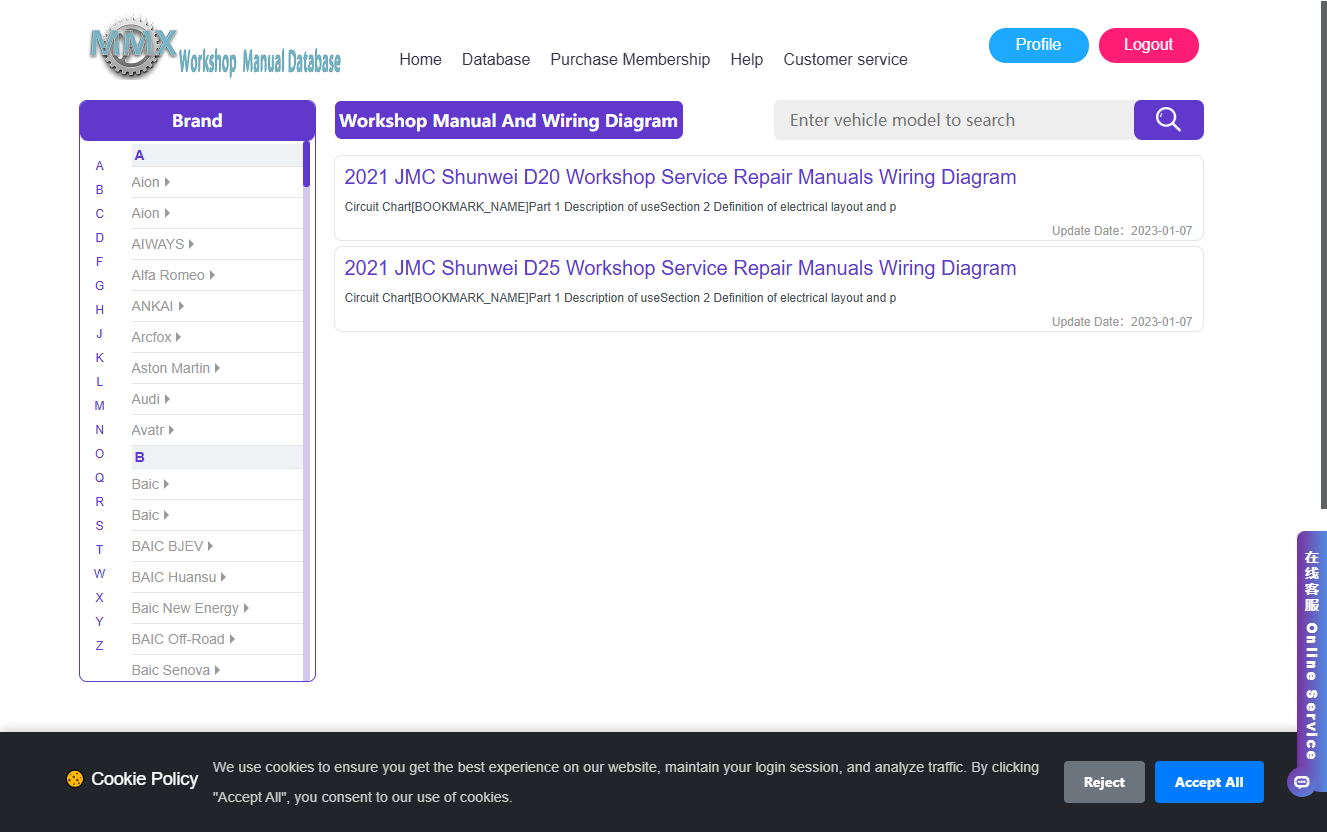Image resolution: width=1327 pixels, height=832 pixels.
Task: Open 2021 JMC Shunwei D20 manual link
Action: tap(680, 177)
